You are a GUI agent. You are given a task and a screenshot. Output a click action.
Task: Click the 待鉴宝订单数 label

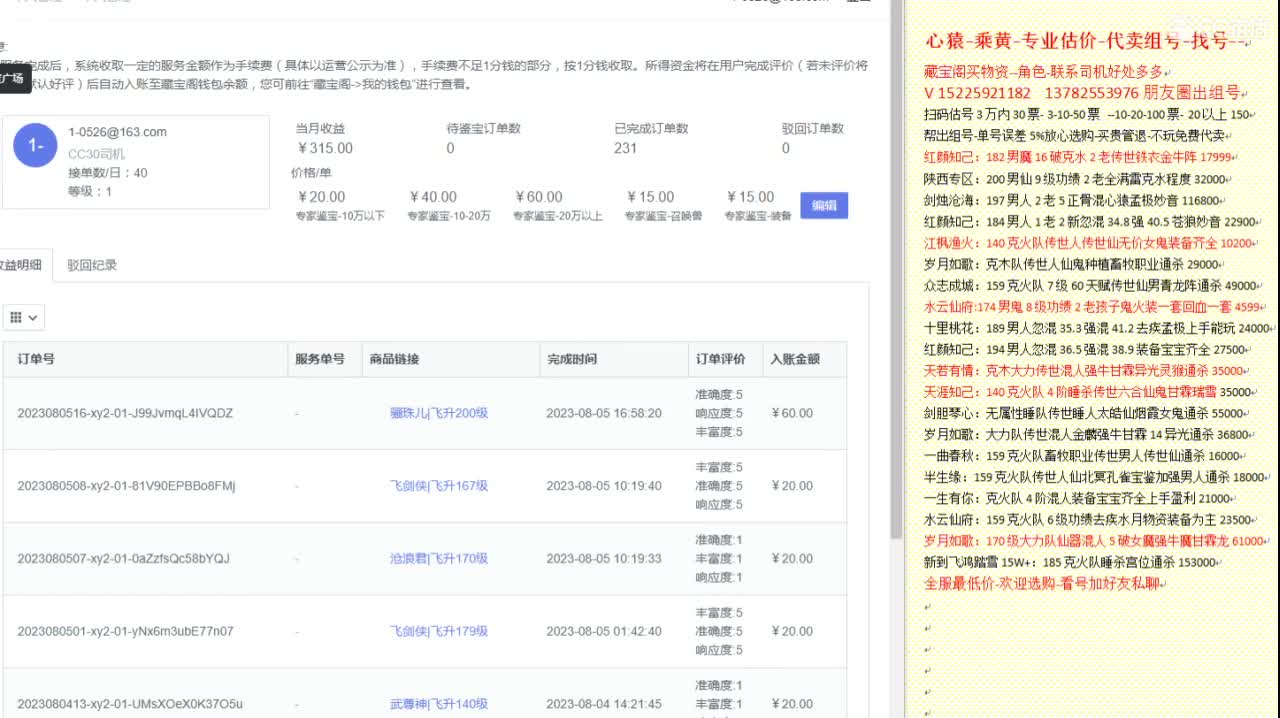pyautogui.click(x=483, y=129)
